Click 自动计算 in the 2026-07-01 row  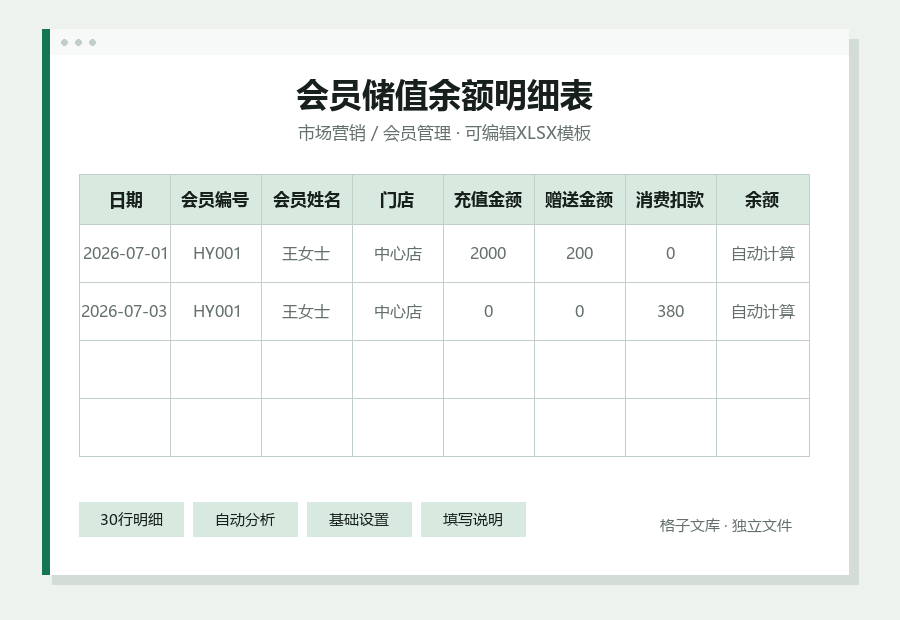[x=763, y=253]
